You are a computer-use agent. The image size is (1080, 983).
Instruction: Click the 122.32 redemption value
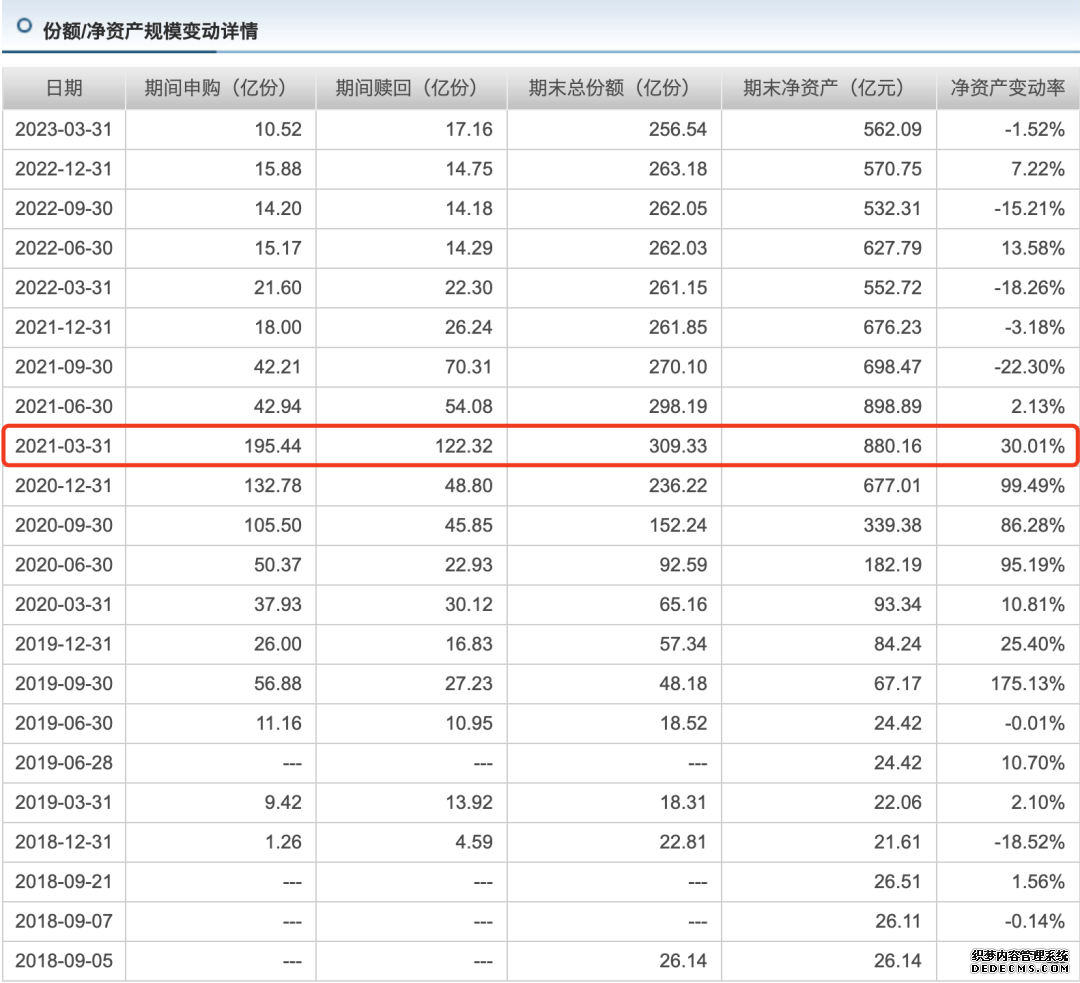click(x=464, y=446)
